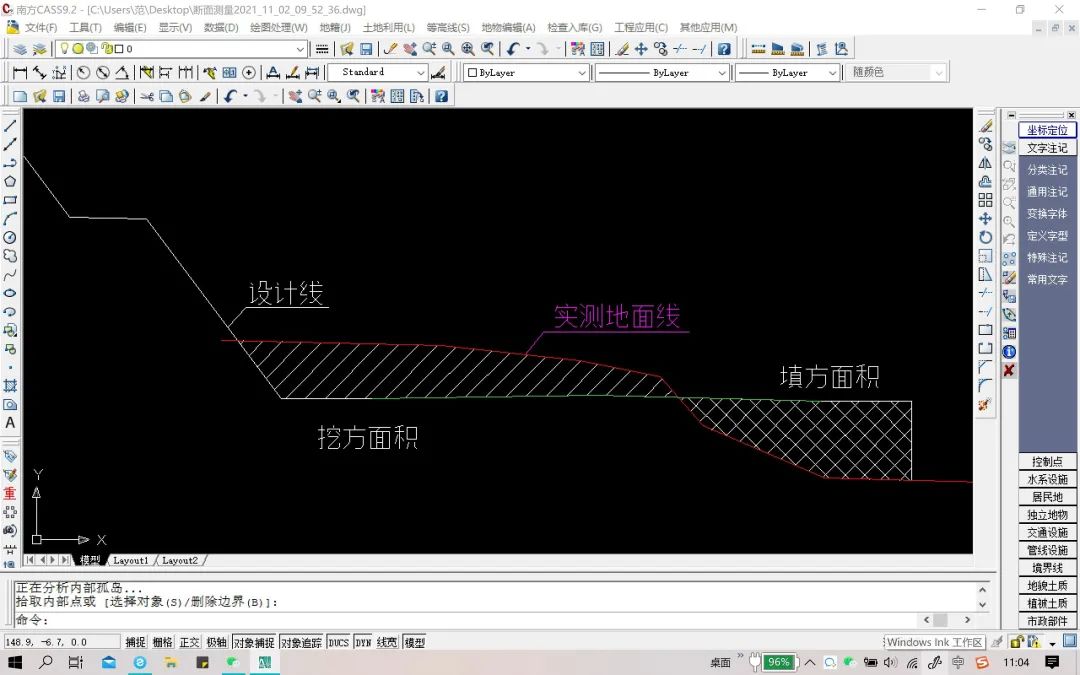
Task: Toggle 对象捕捉 object snap in status bar
Action: coord(253,643)
